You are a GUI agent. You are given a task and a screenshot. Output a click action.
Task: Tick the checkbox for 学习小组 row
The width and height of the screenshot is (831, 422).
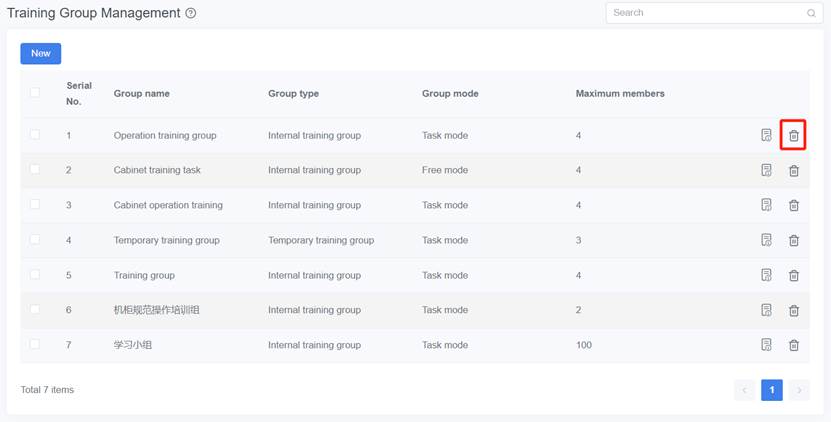pyautogui.click(x=35, y=345)
